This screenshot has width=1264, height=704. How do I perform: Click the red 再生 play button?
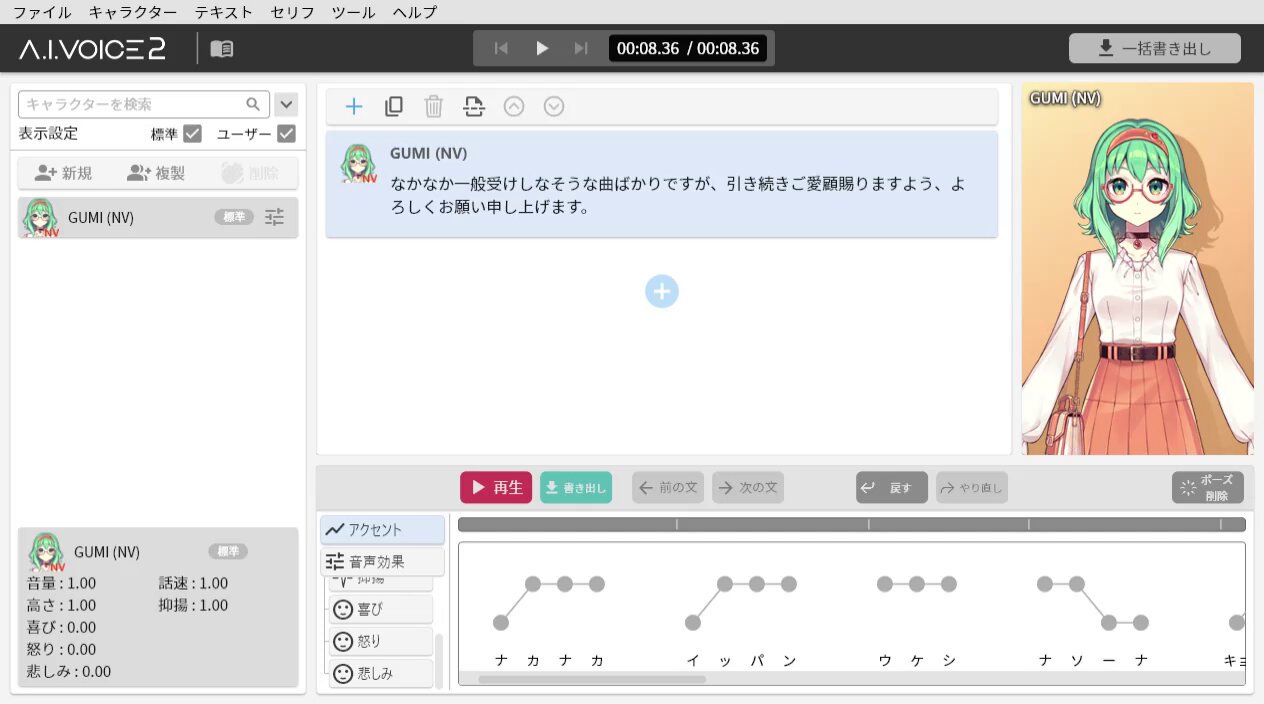[496, 488]
